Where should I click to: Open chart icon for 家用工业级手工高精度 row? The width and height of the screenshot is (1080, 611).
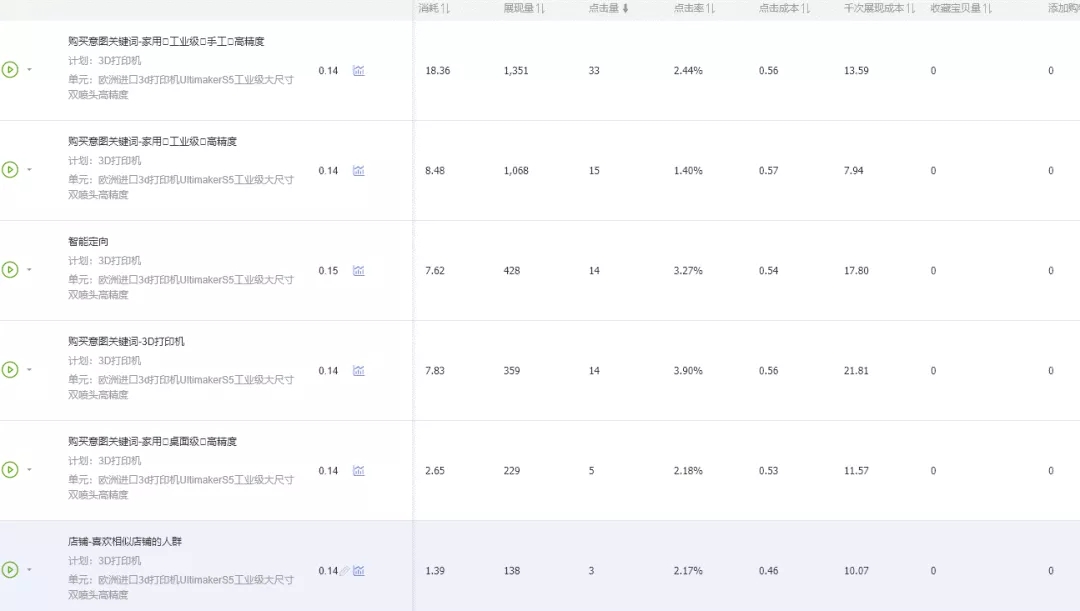[x=358, y=71]
